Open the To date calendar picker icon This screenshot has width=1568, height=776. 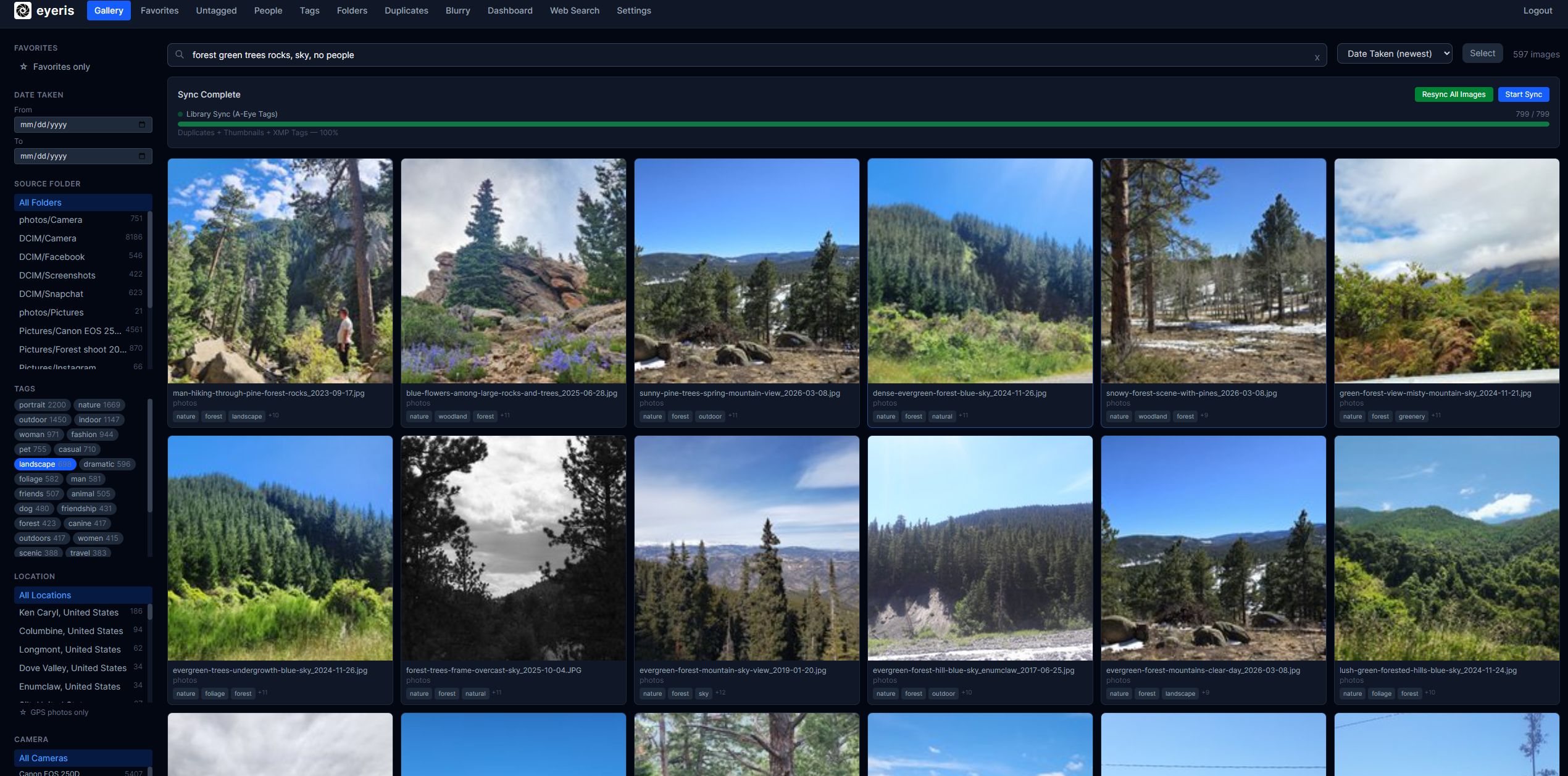[142, 156]
